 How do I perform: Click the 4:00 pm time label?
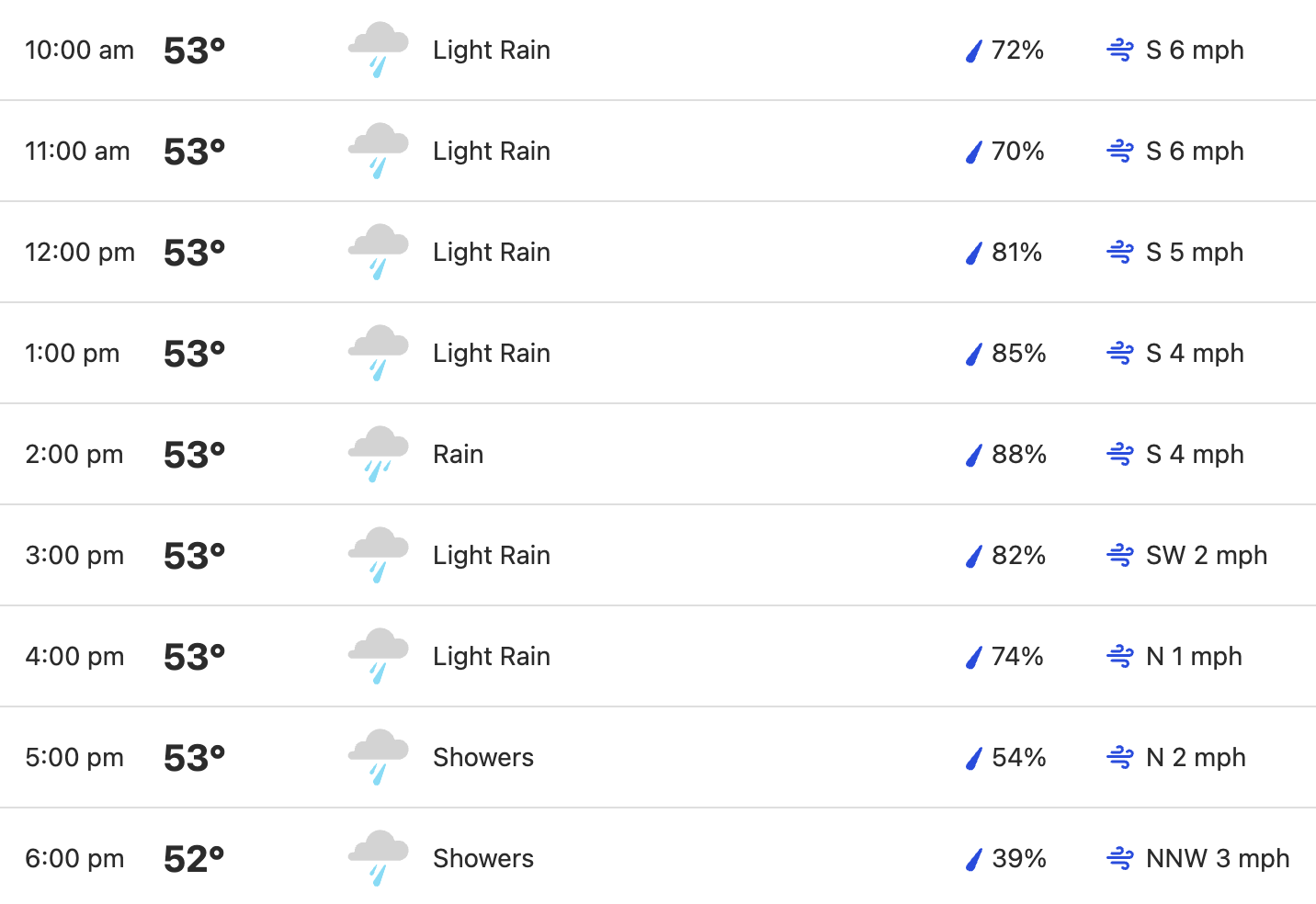[74, 657]
